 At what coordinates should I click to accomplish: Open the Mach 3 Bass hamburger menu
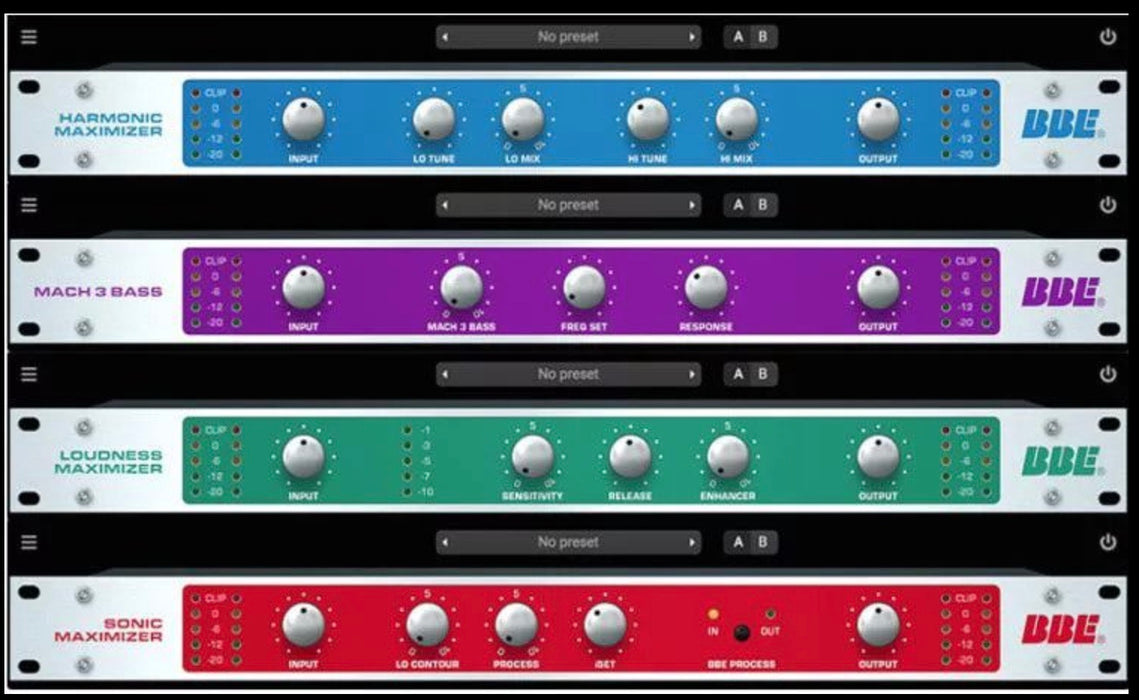coord(29,205)
